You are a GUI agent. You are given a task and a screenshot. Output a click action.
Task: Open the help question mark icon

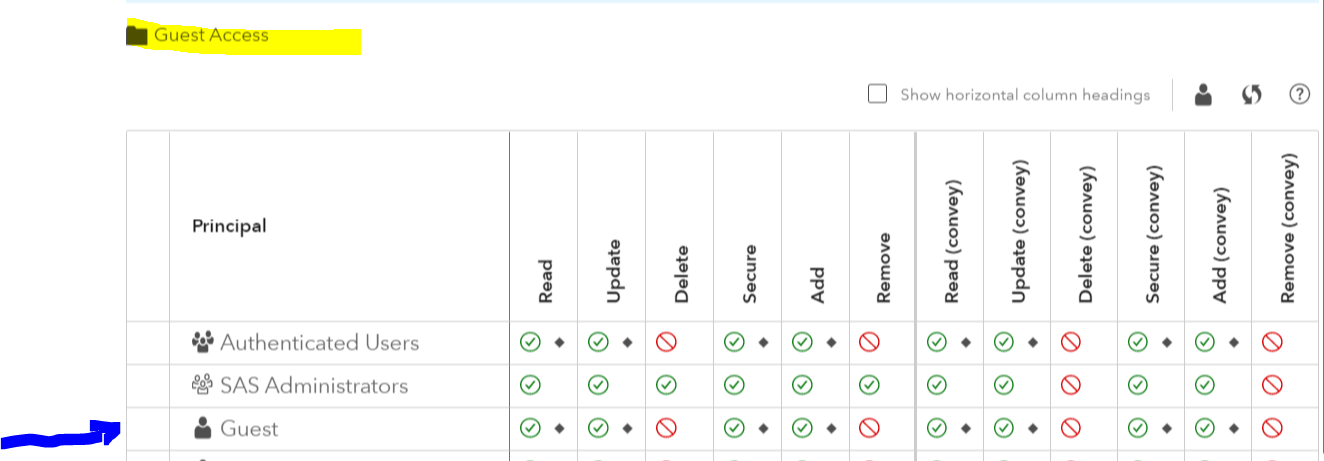(x=1299, y=95)
